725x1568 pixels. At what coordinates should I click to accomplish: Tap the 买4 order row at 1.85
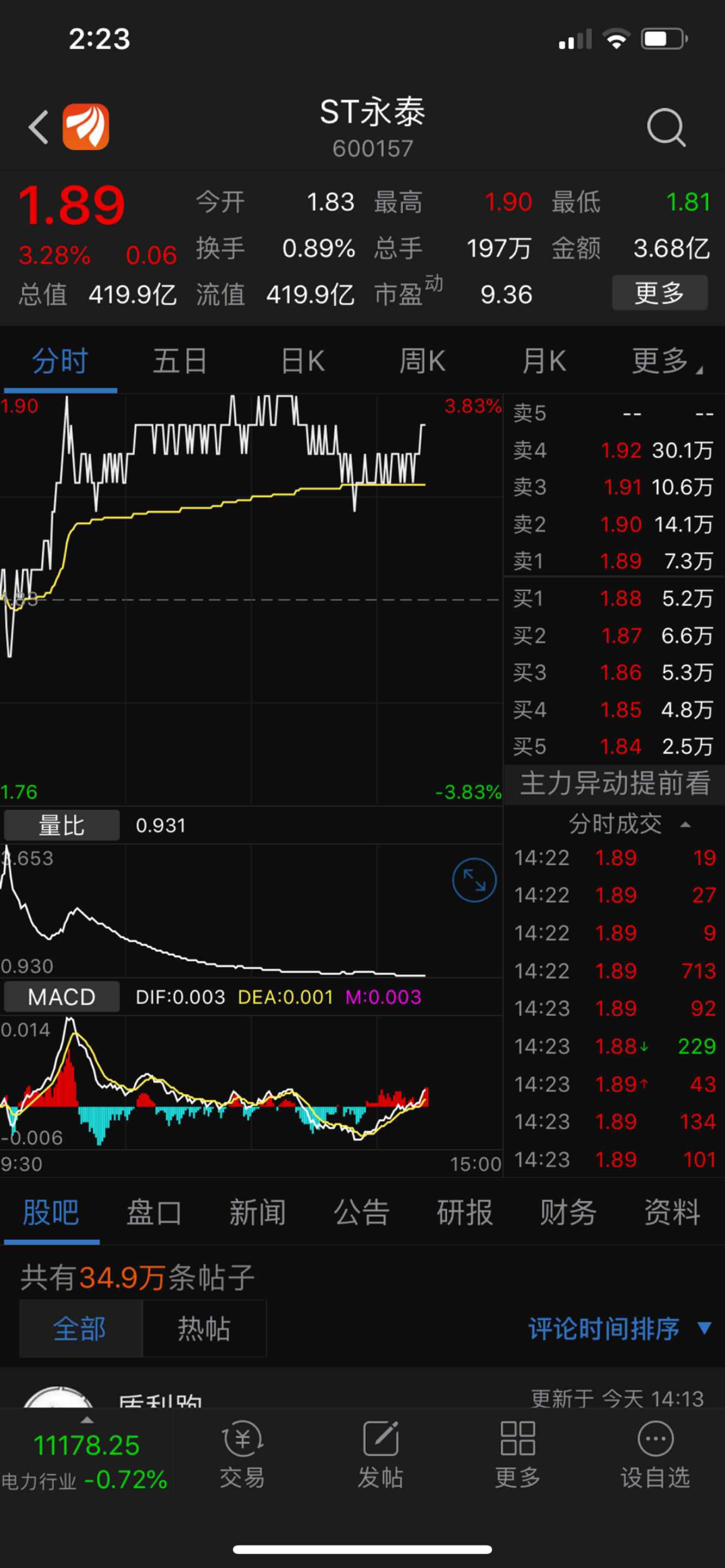(613, 710)
